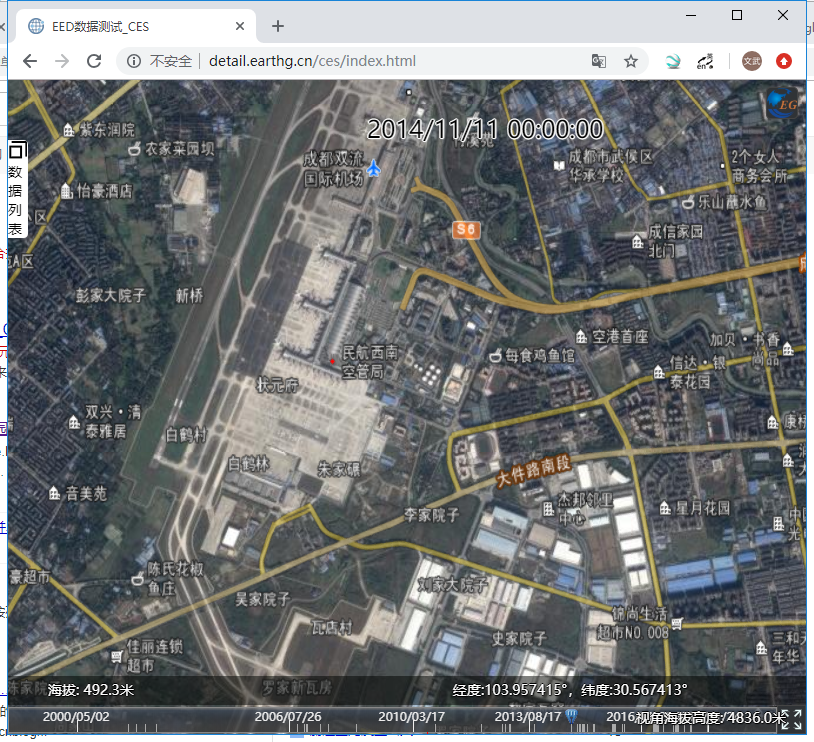Click the red Chrome update icon
This screenshot has height=742, width=814.
[x=784, y=61]
